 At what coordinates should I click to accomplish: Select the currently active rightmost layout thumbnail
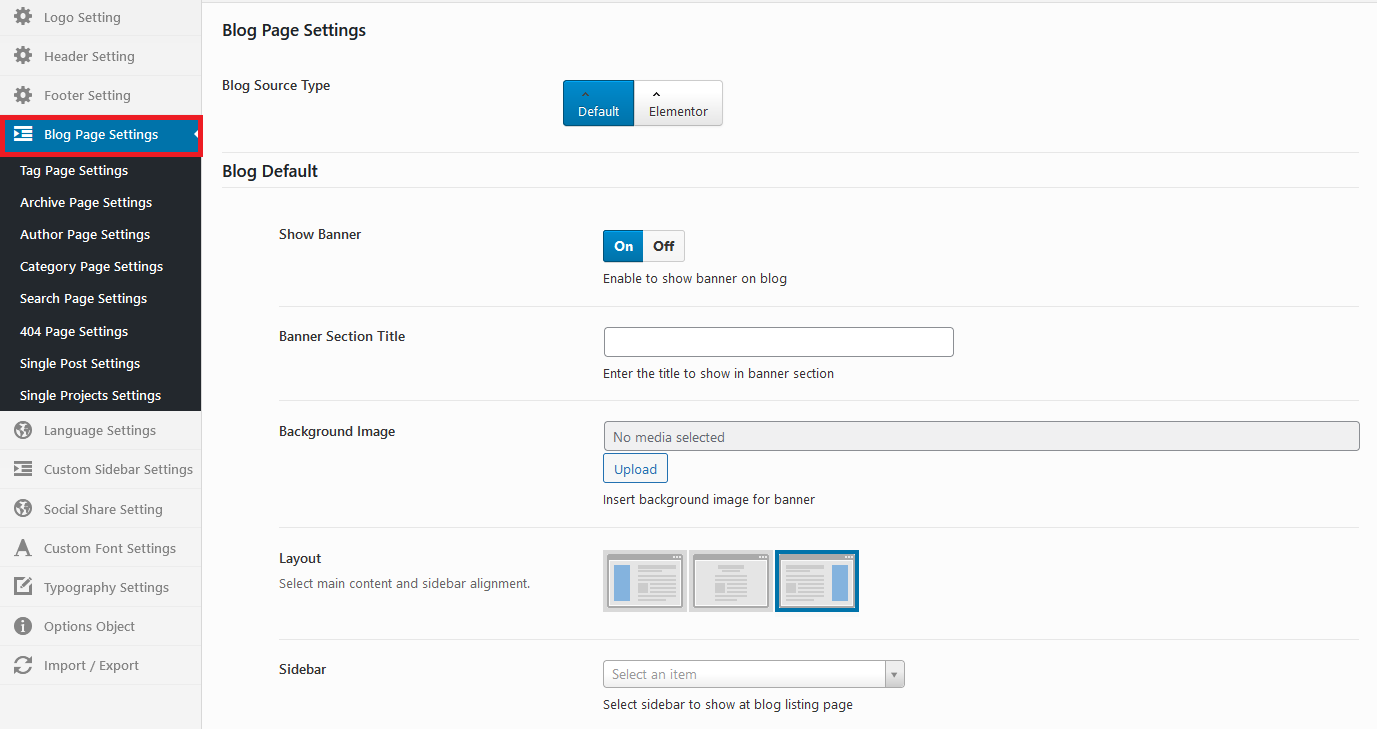(x=816, y=581)
